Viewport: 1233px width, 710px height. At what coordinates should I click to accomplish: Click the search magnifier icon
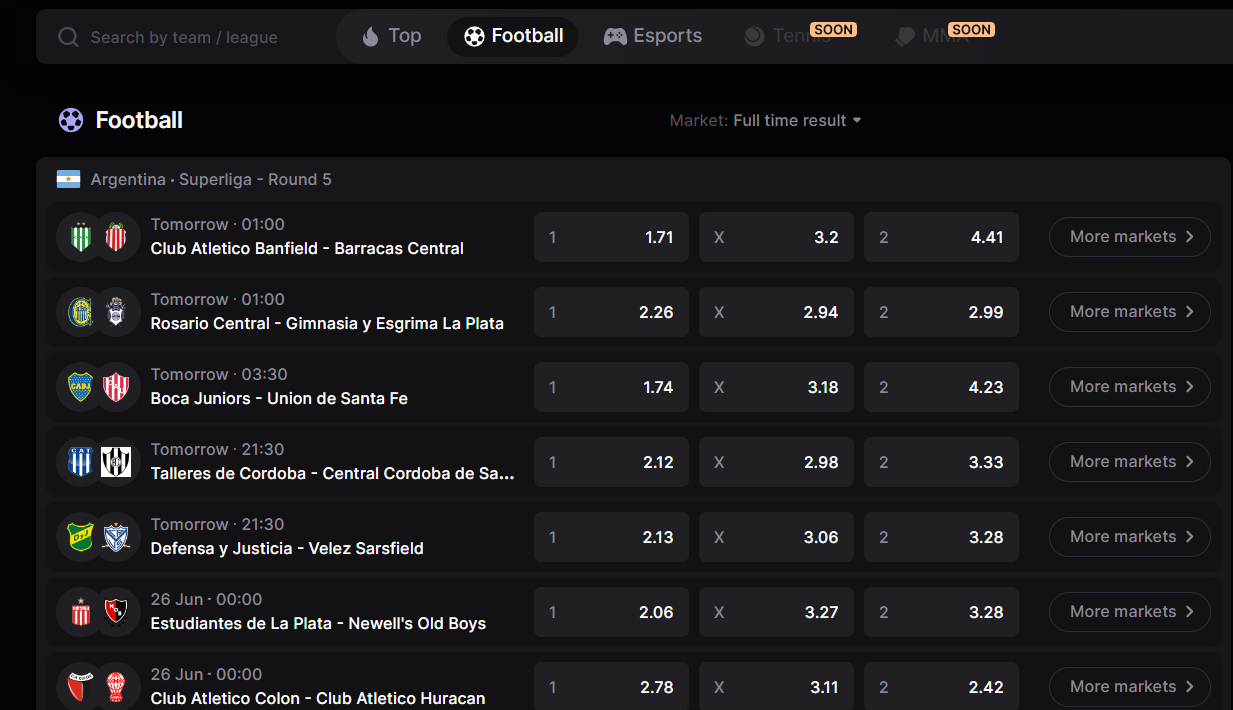pos(68,37)
